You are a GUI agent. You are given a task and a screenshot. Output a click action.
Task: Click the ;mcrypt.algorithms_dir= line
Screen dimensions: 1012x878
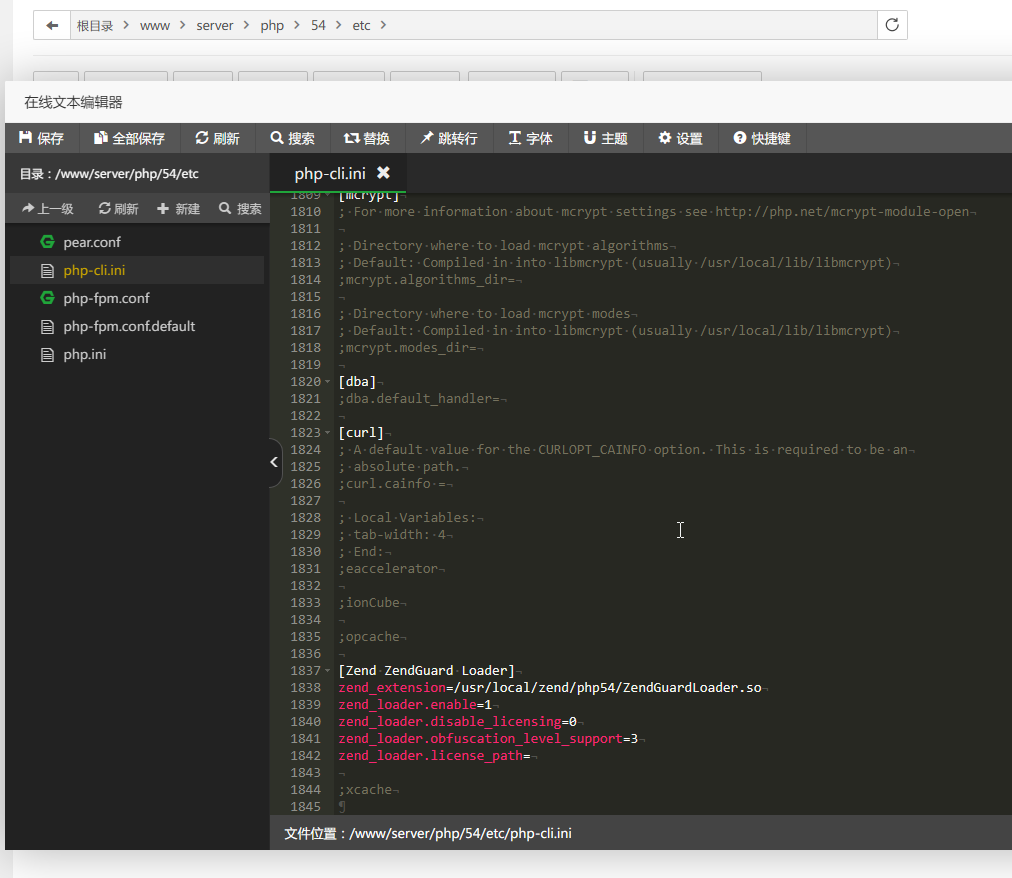[x=427, y=280]
